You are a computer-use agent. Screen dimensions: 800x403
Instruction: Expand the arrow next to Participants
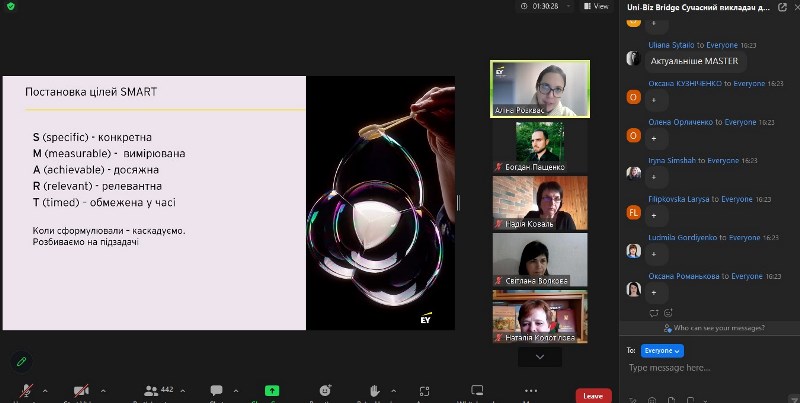click(183, 391)
